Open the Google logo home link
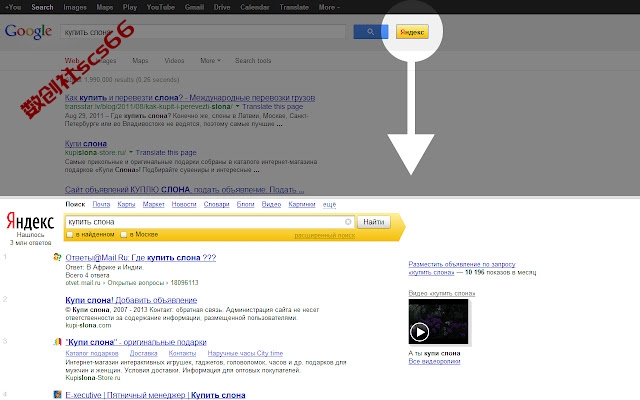 (28, 31)
